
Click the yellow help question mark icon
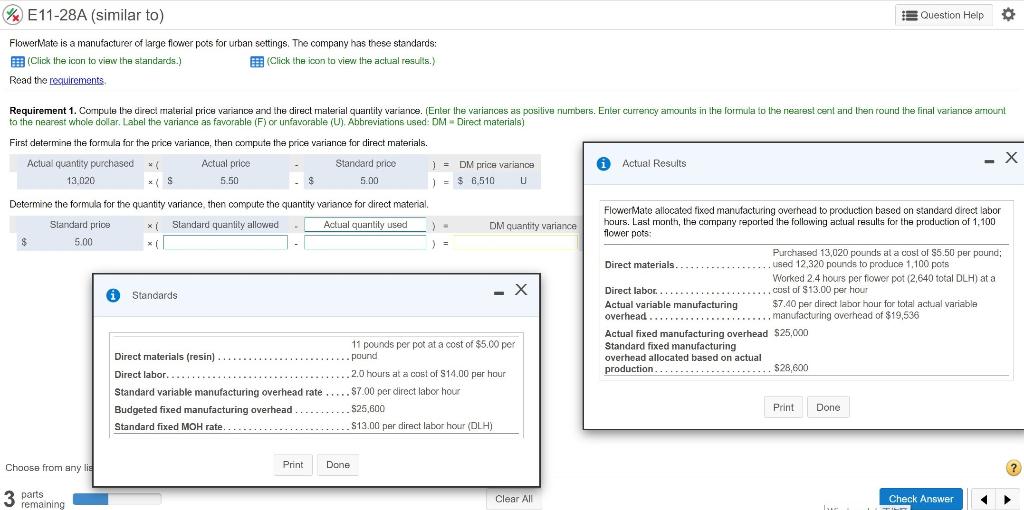coord(1013,468)
